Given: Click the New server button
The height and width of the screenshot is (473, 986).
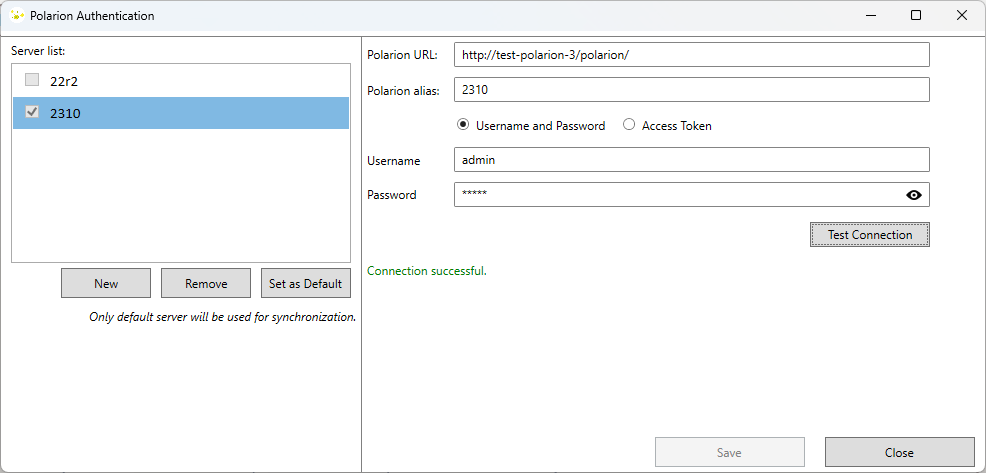Looking at the screenshot, I should (x=106, y=283).
